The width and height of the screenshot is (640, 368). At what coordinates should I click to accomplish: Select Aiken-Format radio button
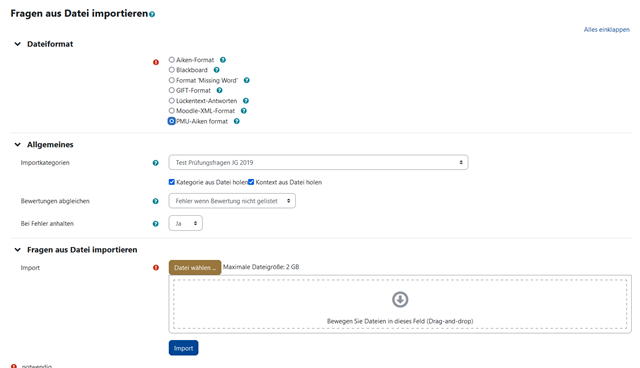172,60
